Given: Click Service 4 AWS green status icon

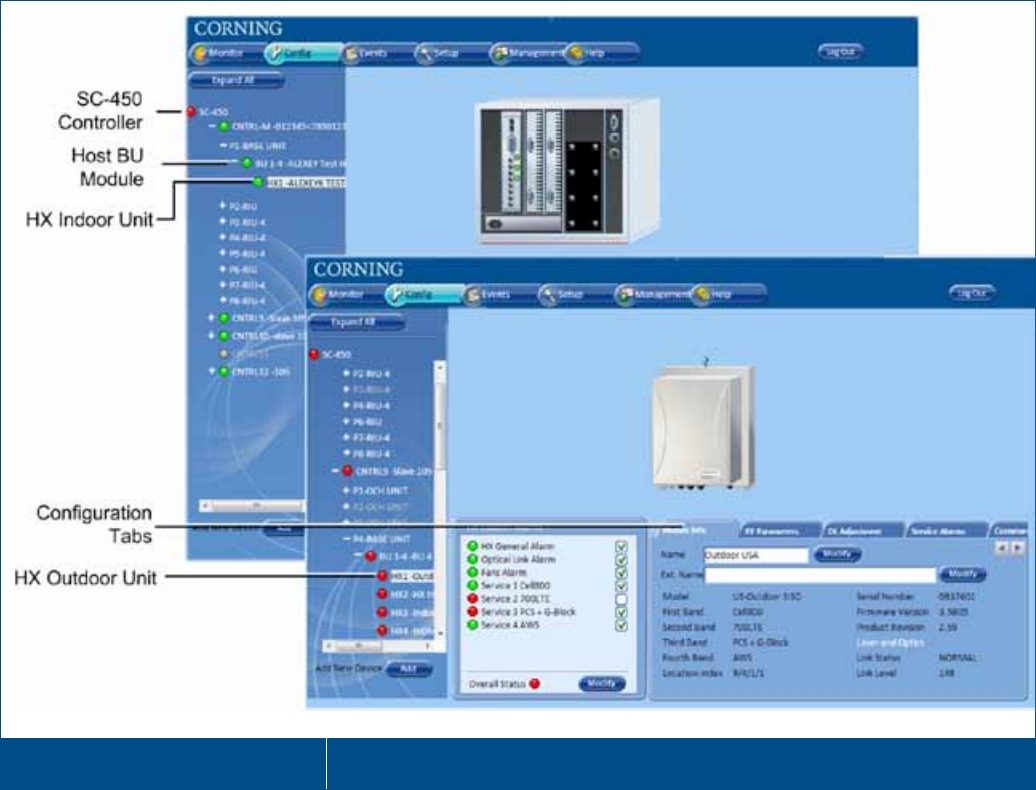Looking at the screenshot, I should [x=472, y=624].
